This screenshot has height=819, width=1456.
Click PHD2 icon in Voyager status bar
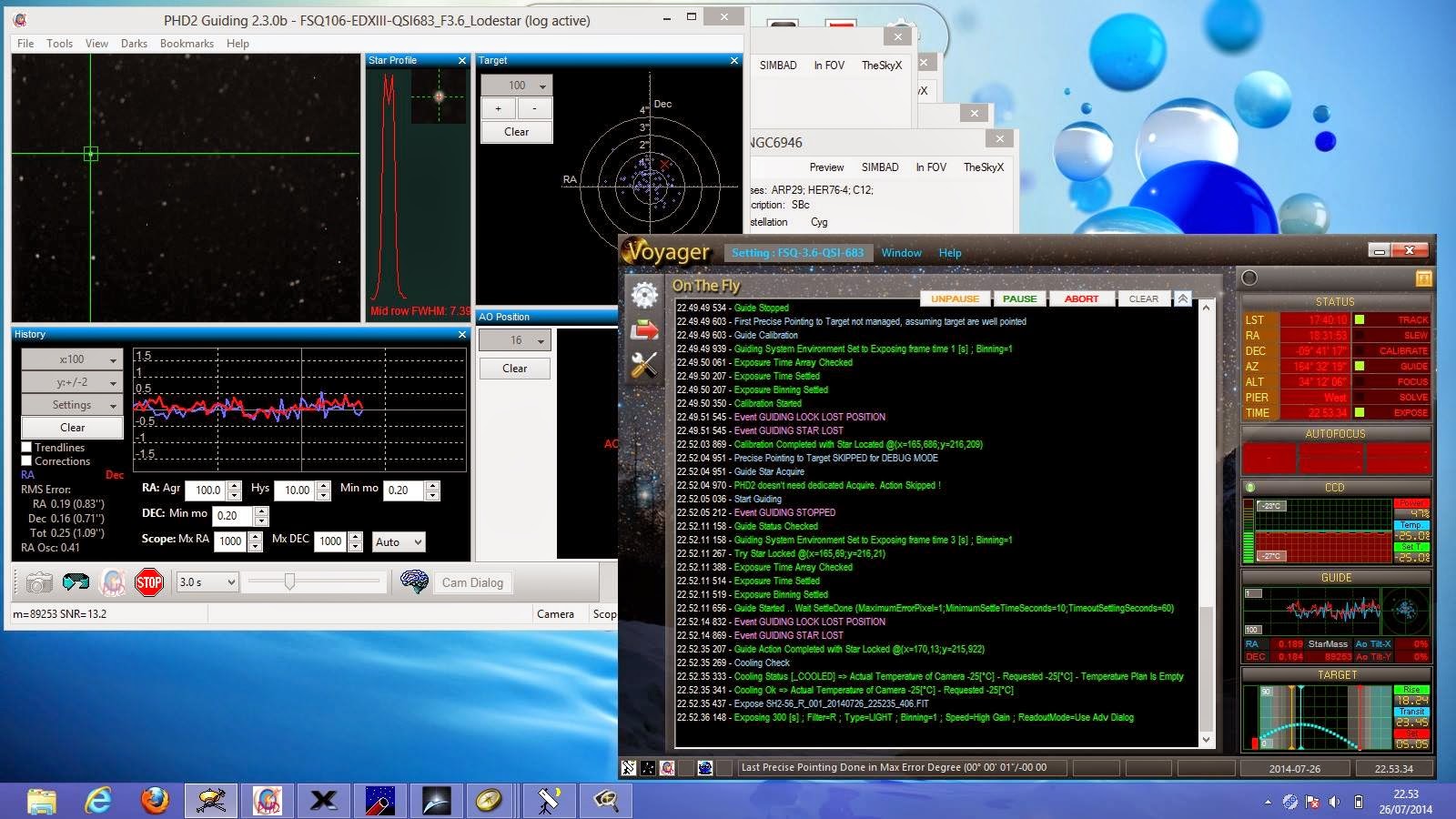(667, 768)
